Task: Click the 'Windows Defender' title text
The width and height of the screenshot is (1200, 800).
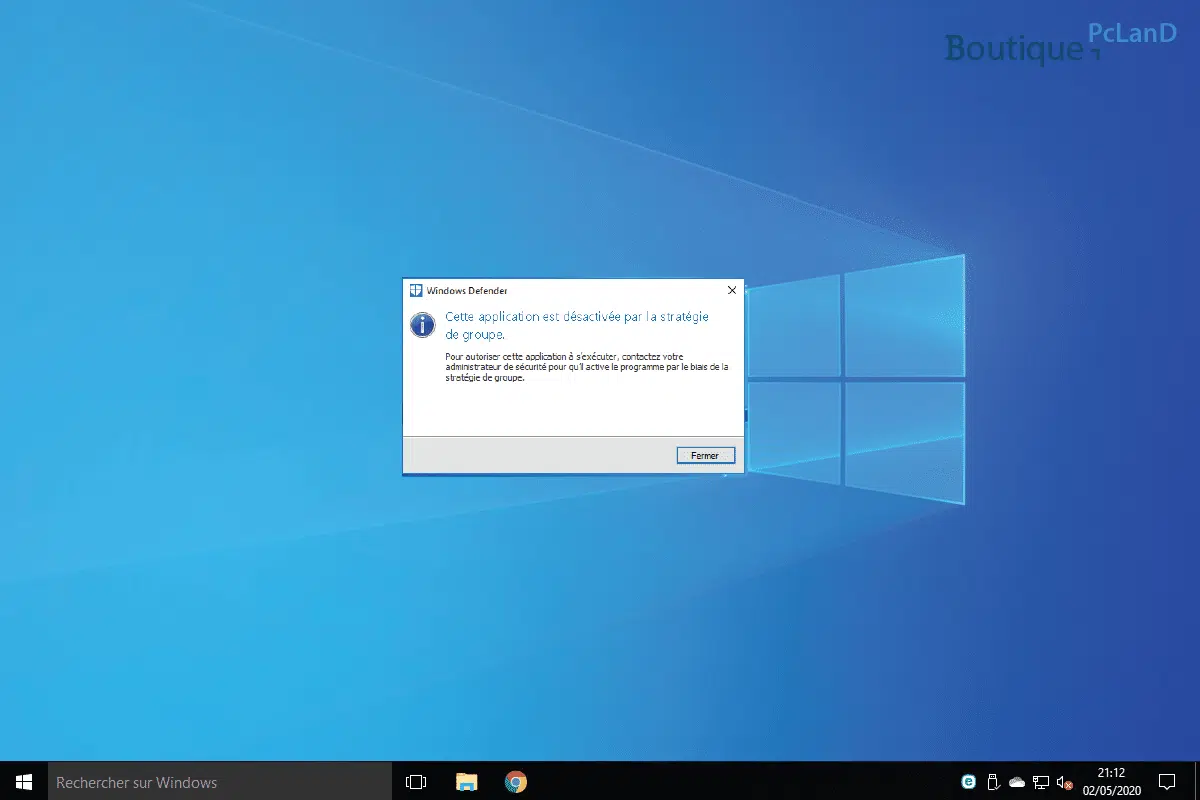Action: (x=466, y=291)
